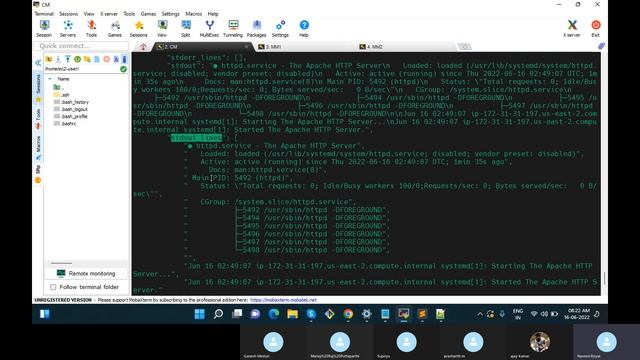Screen dimensions: 640x360
Task: Click the new folder icon in SFTP toolbar
Action: [87, 59]
